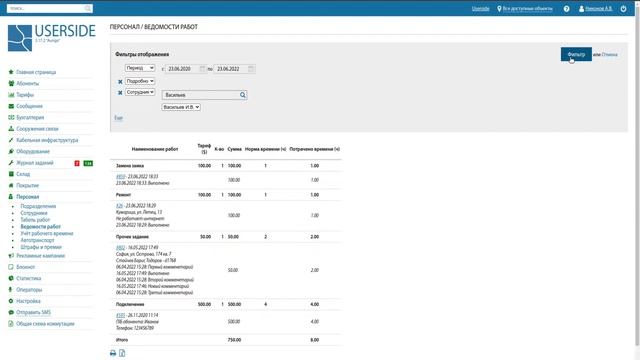Open Сообщения in sidebar

pos(29,106)
